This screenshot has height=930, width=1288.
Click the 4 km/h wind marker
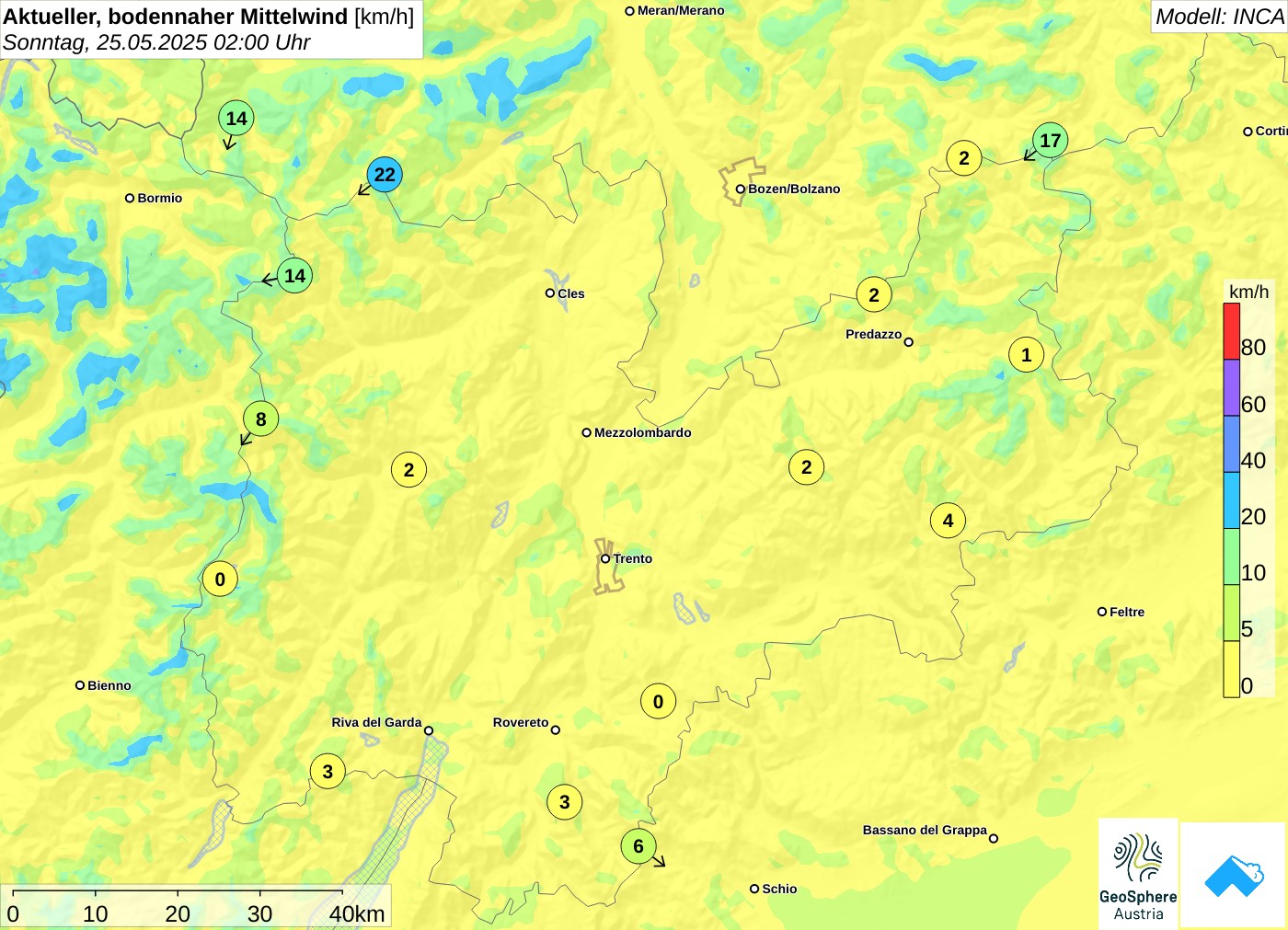tap(949, 521)
